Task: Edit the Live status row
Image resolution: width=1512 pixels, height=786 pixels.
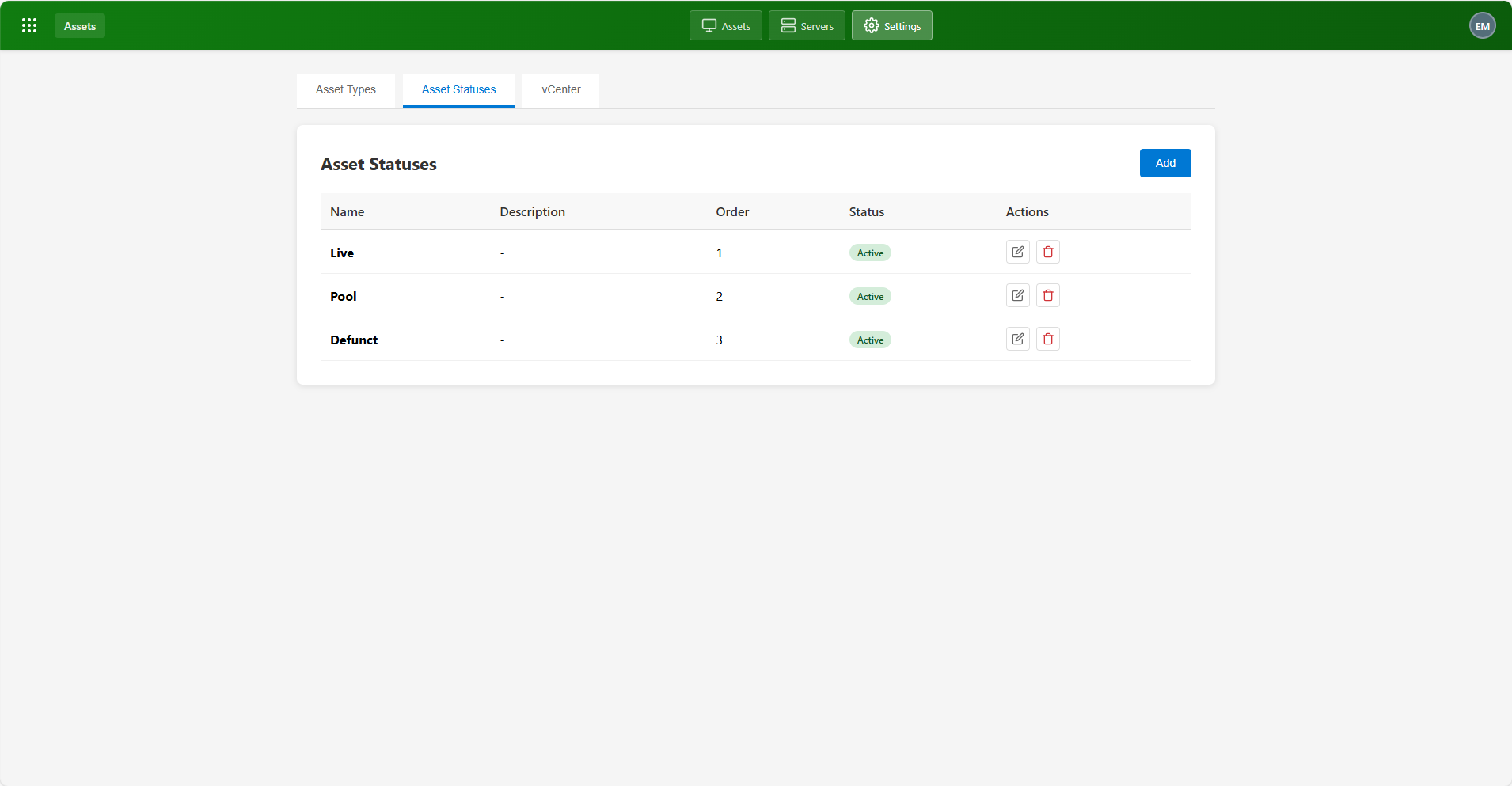Action: (x=1018, y=252)
